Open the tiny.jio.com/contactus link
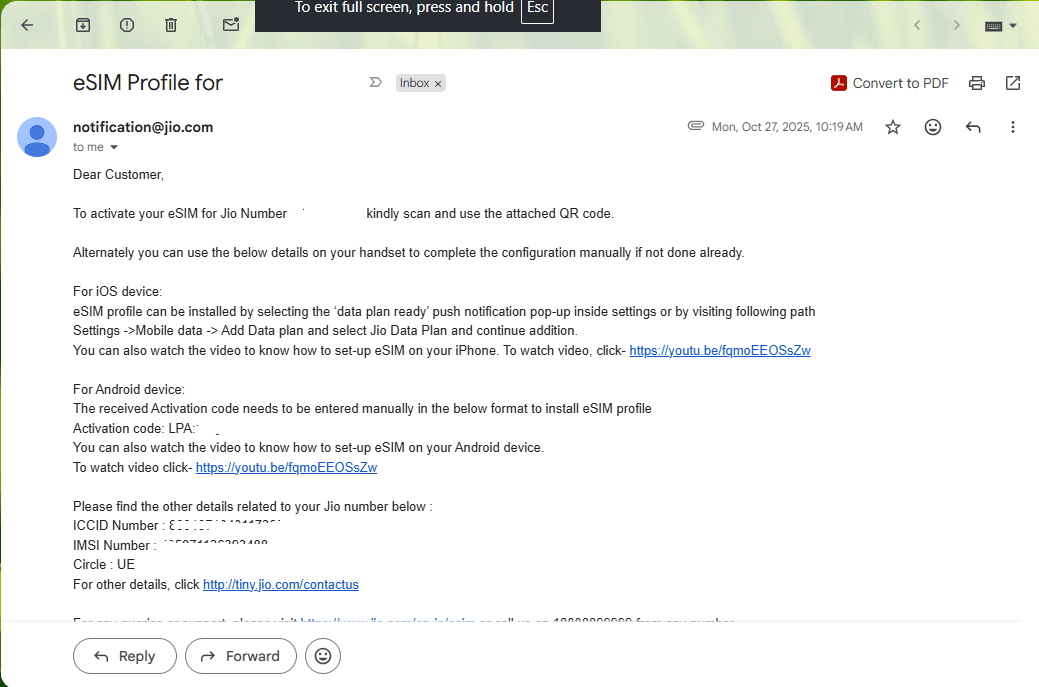 tap(280, 584)
